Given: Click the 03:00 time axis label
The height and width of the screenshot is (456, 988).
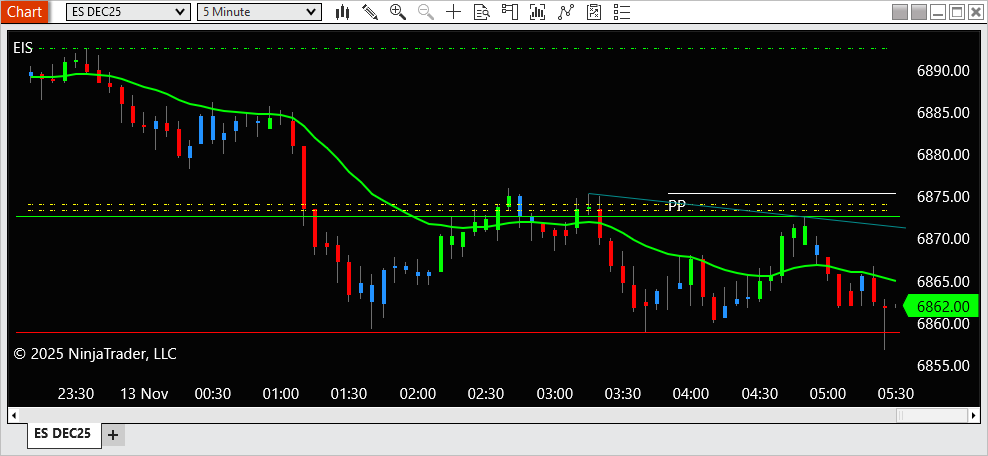Looking at the screenshot, I should coord(555,394).
